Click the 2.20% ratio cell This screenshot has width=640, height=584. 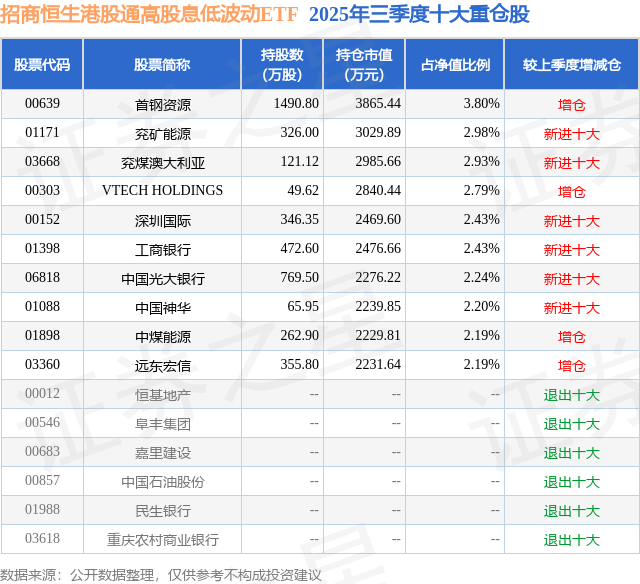click(x=481, y=306)
